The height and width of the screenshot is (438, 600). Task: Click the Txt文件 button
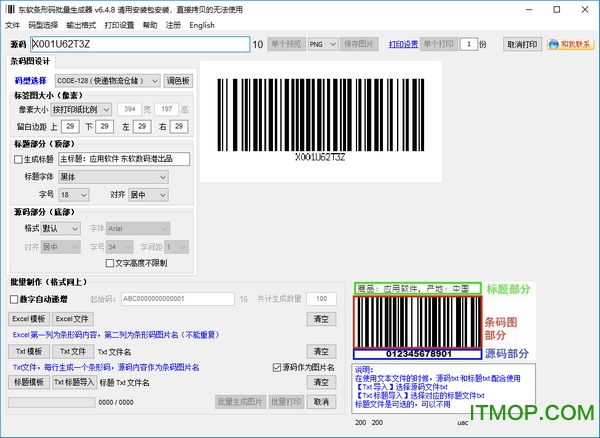(x=73, y=352)
